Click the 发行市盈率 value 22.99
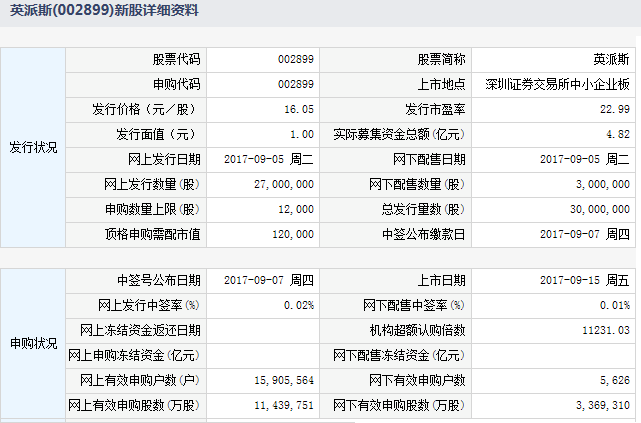The height and width of the screenshot is (423, 641). pyautogui.click(x=614, y=109)
